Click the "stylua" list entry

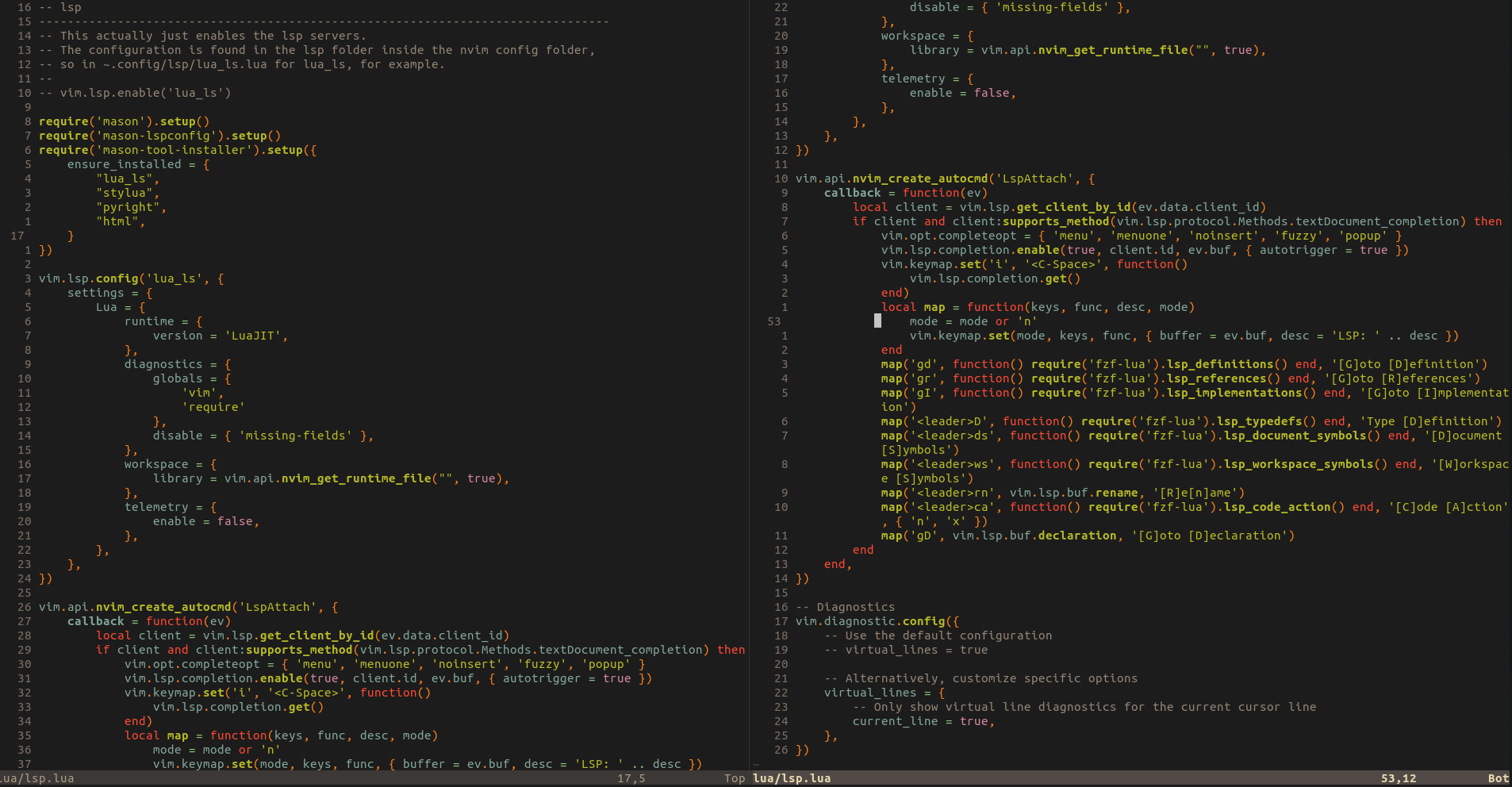[128, 193]
